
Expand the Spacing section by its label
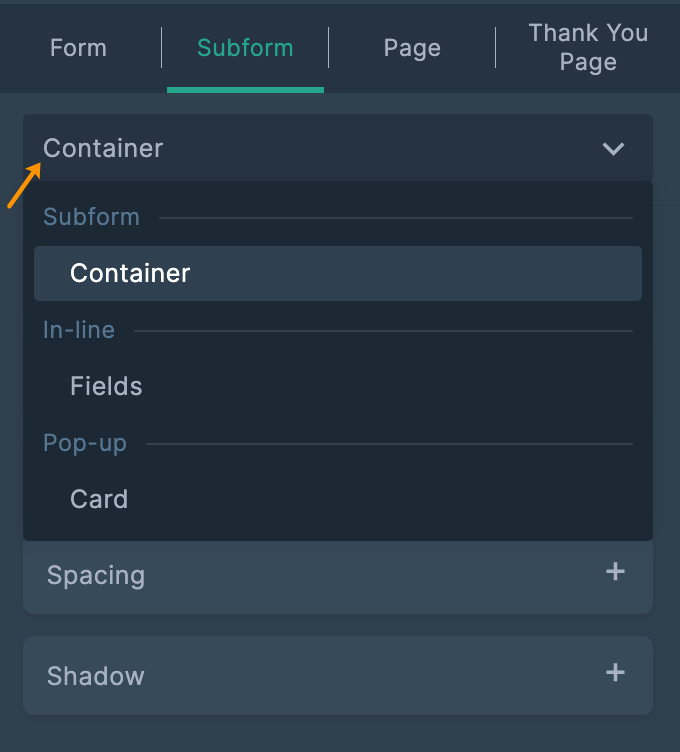coord(96,575)
